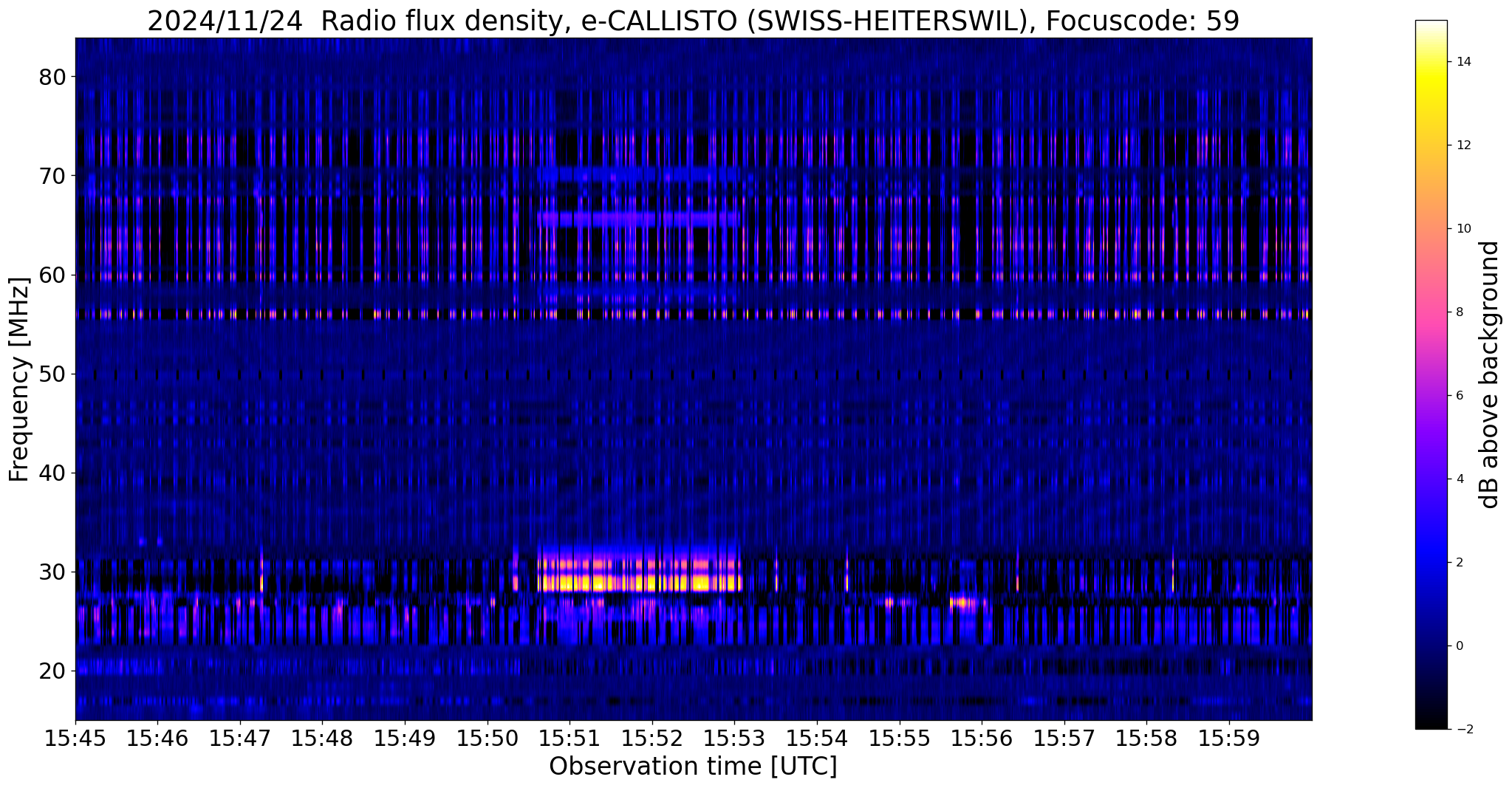Click the 15:45 time tick label
This screenshot has height=788, width=1512.
click(x=75, y=738)
